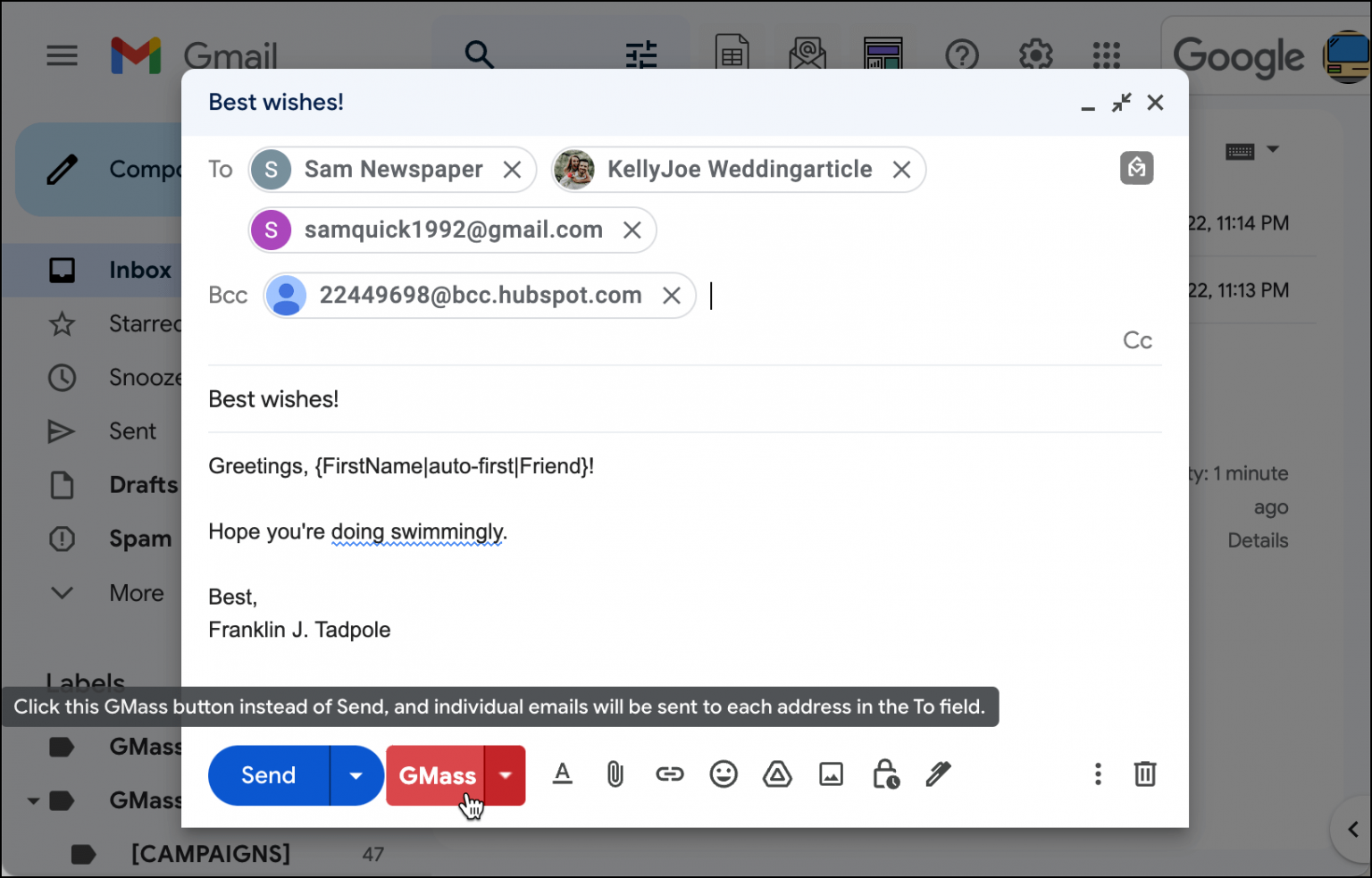This screenshot has height=878, width=1372.
Task: Remove the samquick1992@gmail.com recipient chip
Action: (632, 230)
